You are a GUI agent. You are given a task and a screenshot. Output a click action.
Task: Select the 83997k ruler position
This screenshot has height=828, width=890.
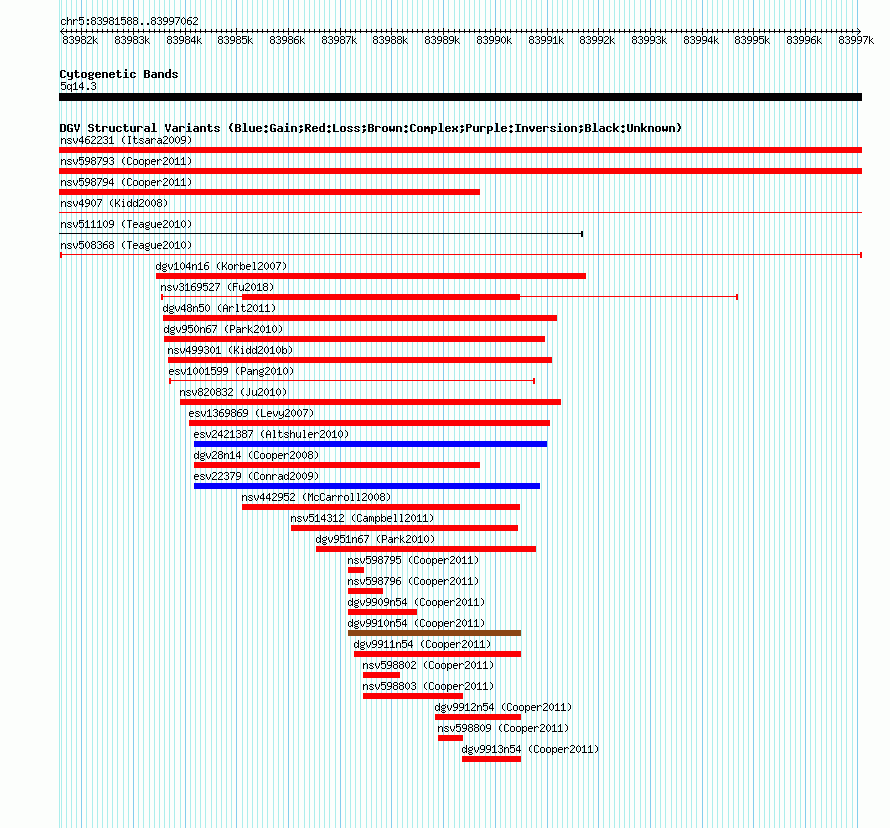click(x=856, y=40)
